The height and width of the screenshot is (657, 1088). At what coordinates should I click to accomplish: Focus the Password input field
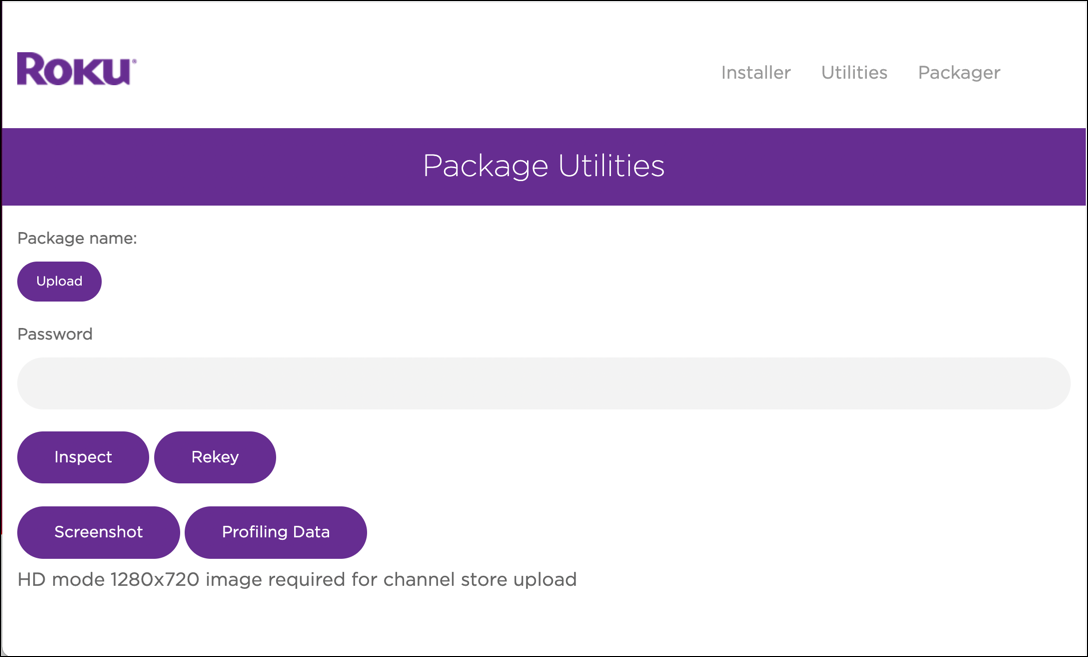click(543, 383)
